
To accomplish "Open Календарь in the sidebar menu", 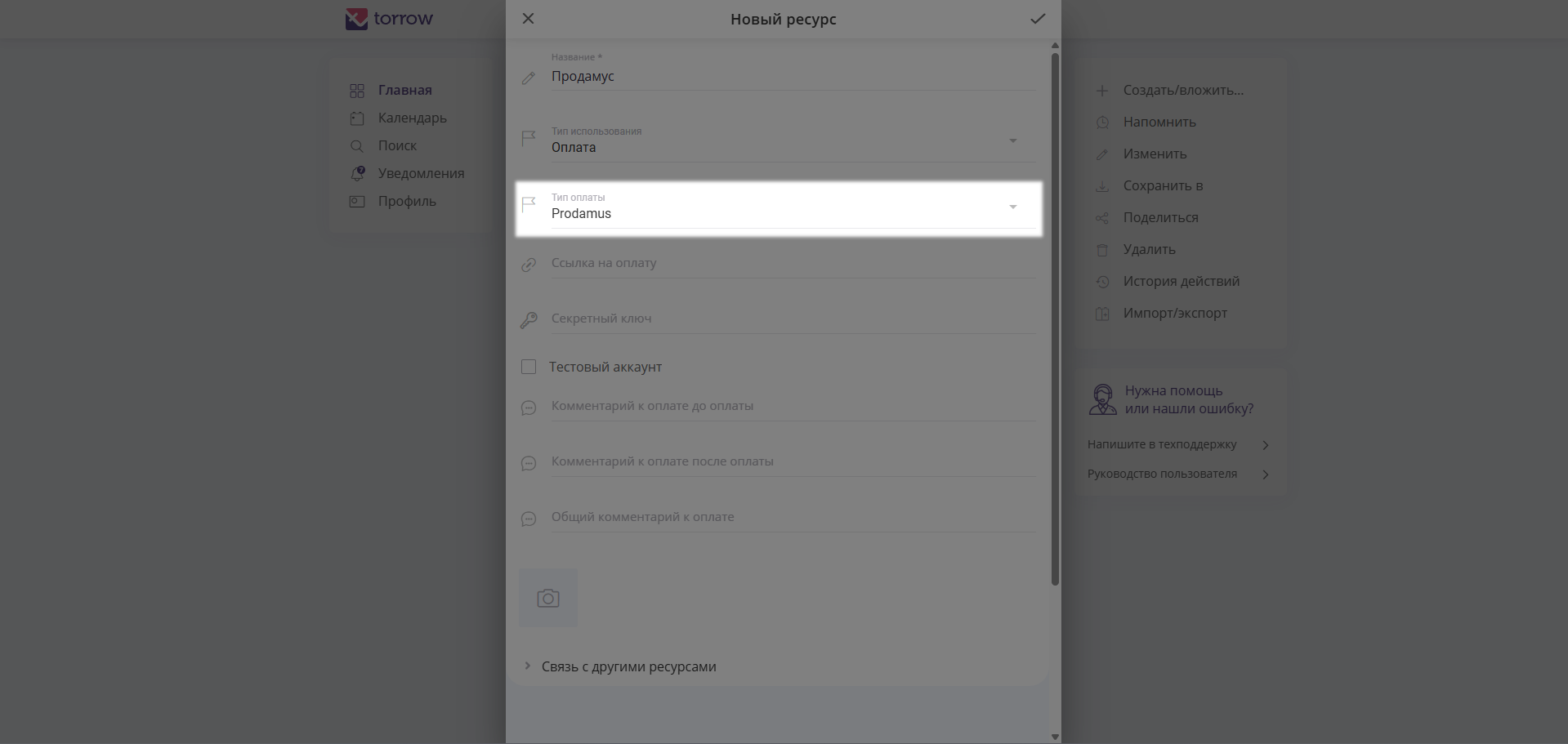I will click(x=412, y=118).
